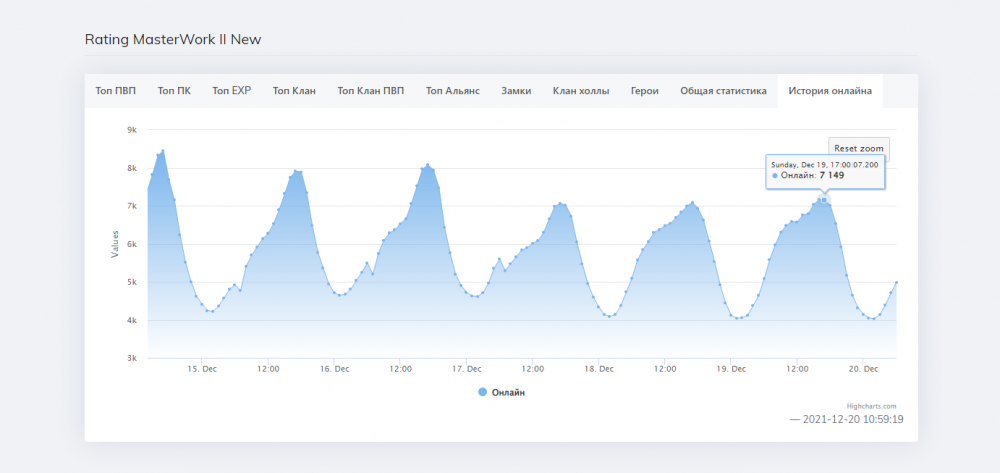
Task: Click the Values y-axis title
Action: [115, 244]
